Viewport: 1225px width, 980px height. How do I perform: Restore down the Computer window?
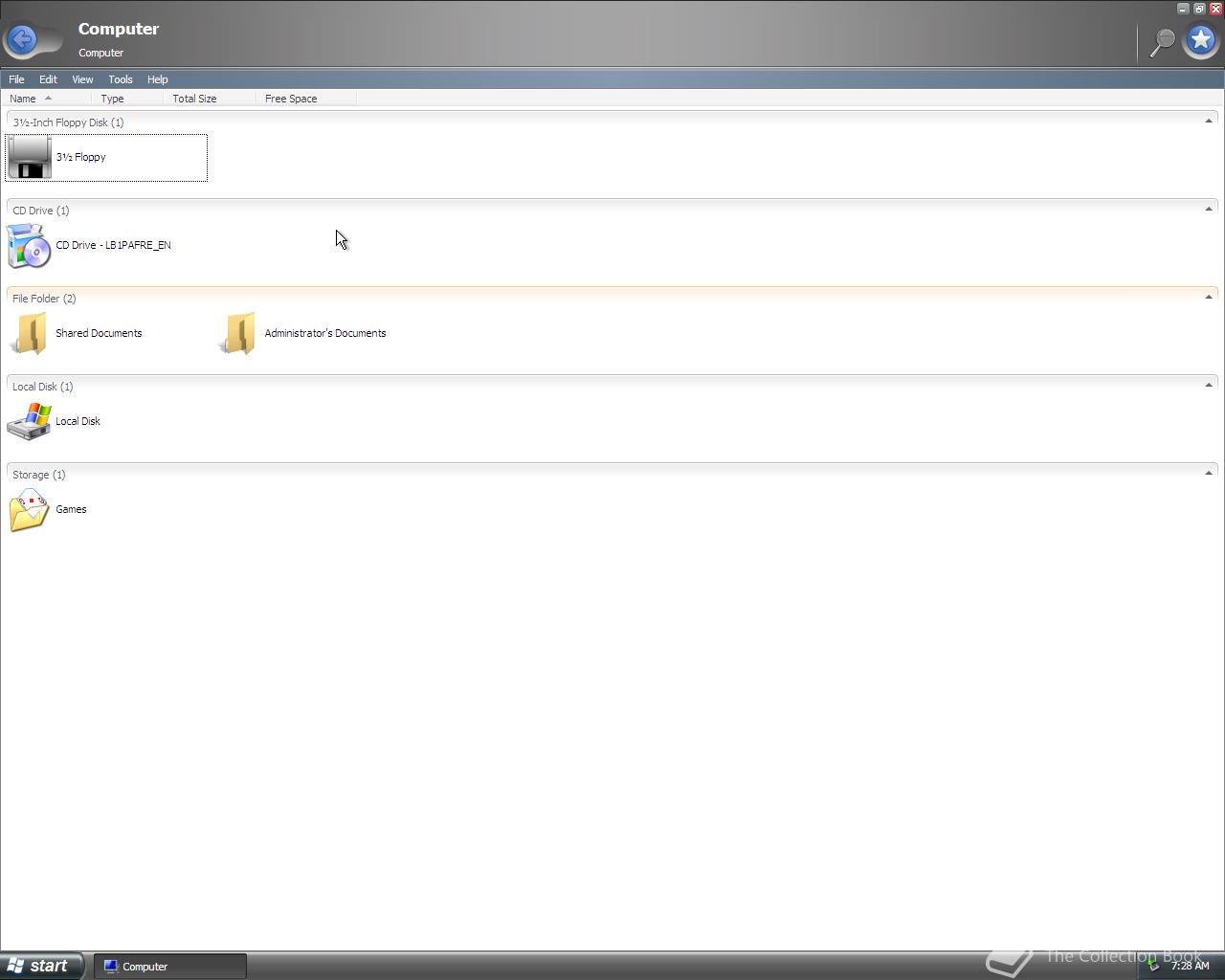point(1199,9)
